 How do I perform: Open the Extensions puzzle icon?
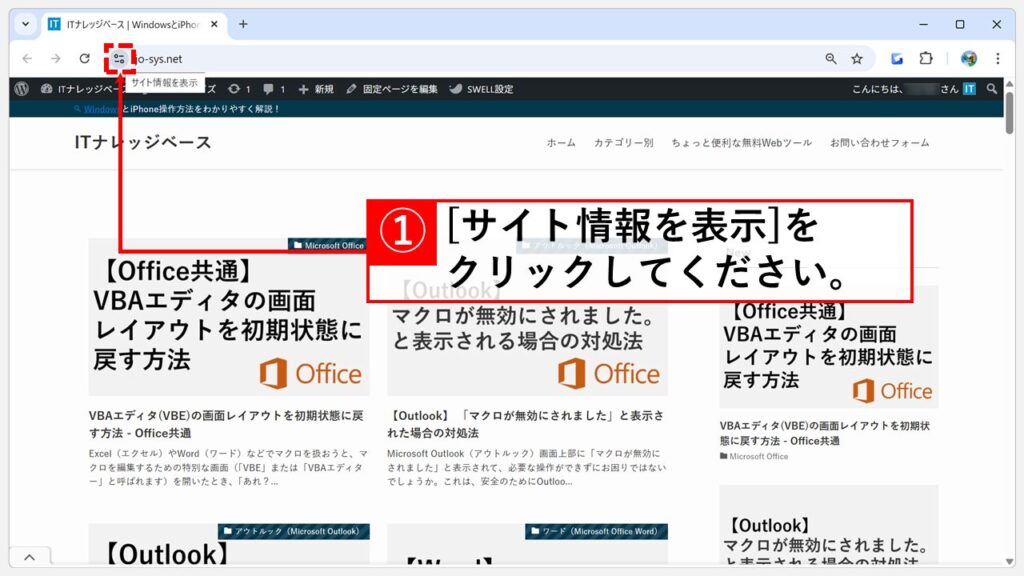pyautogui.click(x=926, y=59)
